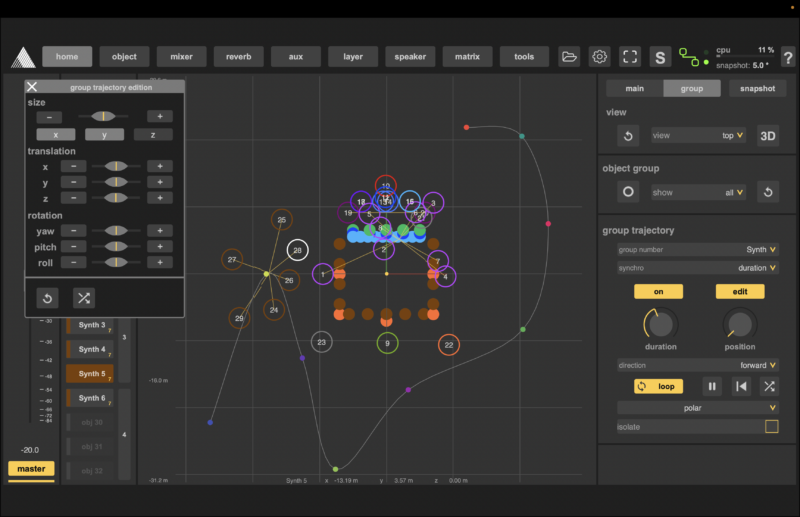The image size is (800, 517).
Task: Reset the view with the circular arrow icon
Action: tap(630, 135)
